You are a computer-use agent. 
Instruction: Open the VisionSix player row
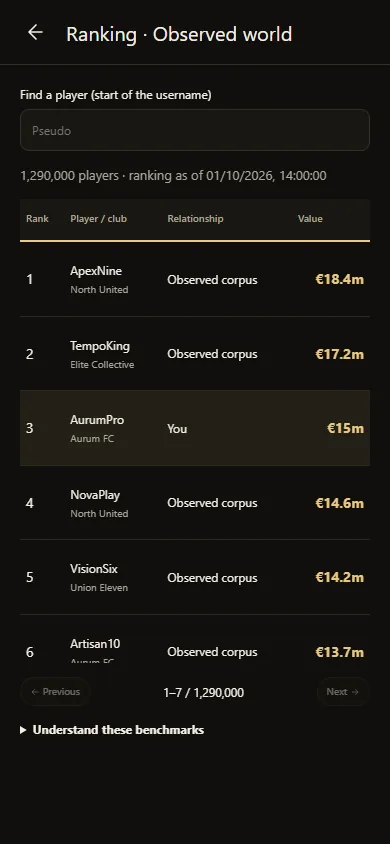point(195,577)
